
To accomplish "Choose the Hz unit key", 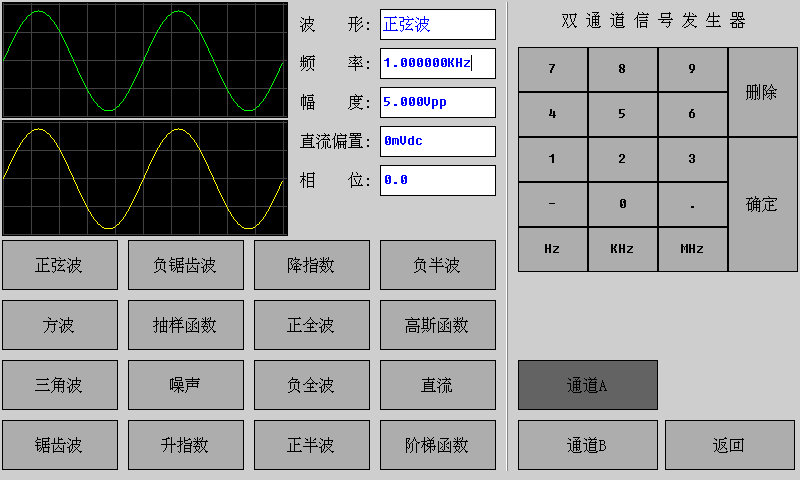I will pyautogui.click(x=553, y=249).
